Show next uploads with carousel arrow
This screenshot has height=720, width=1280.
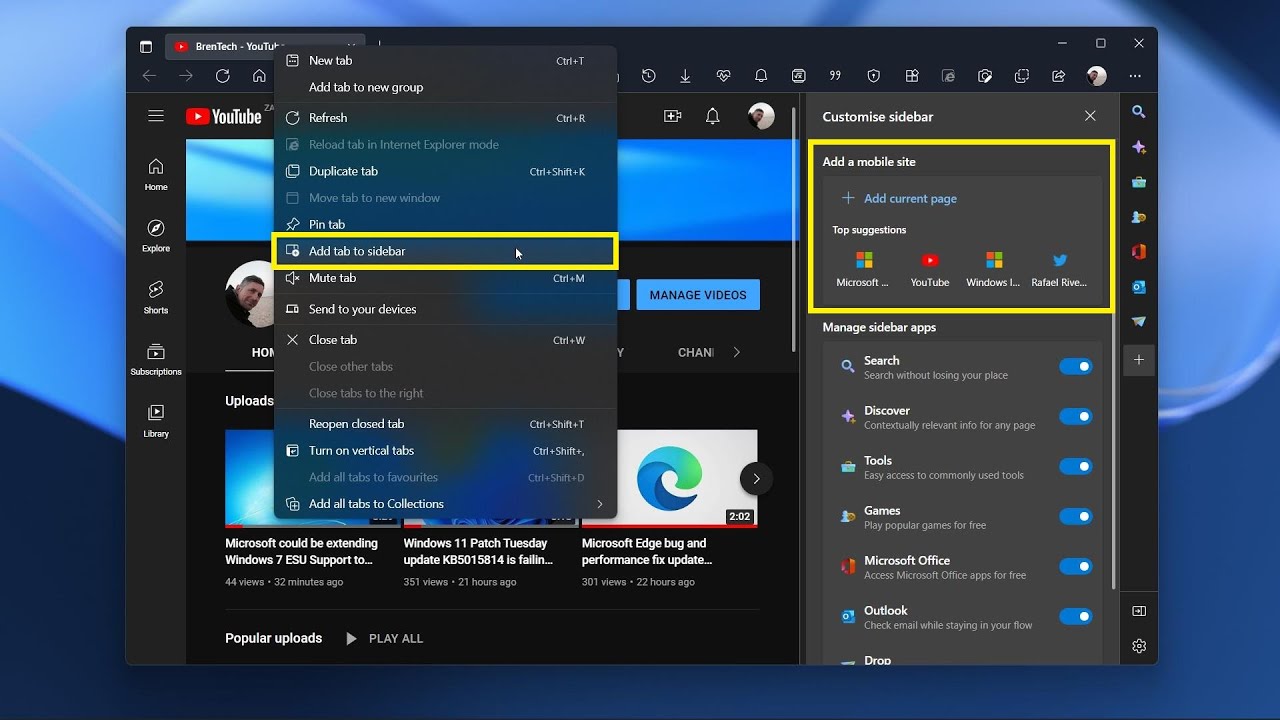[x=756, y=479]
